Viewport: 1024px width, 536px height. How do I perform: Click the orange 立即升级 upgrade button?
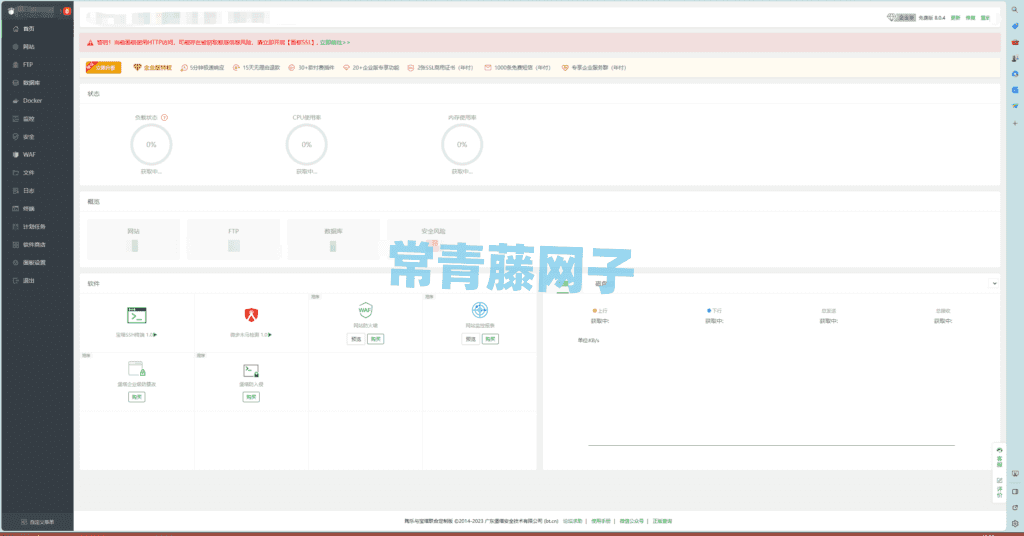pos(103,67)
